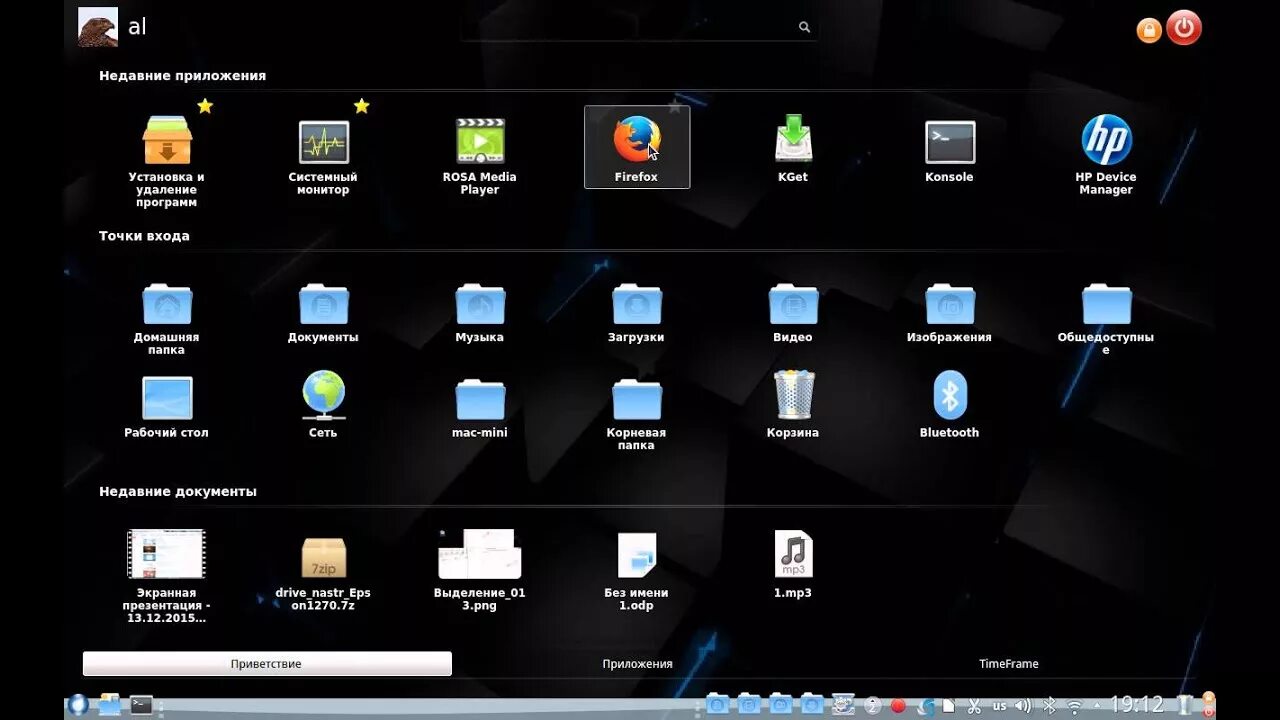Open drive_nastr_Epson1270.7z archive
Screen dimensions: 1280x720
[x=323, y=572]
